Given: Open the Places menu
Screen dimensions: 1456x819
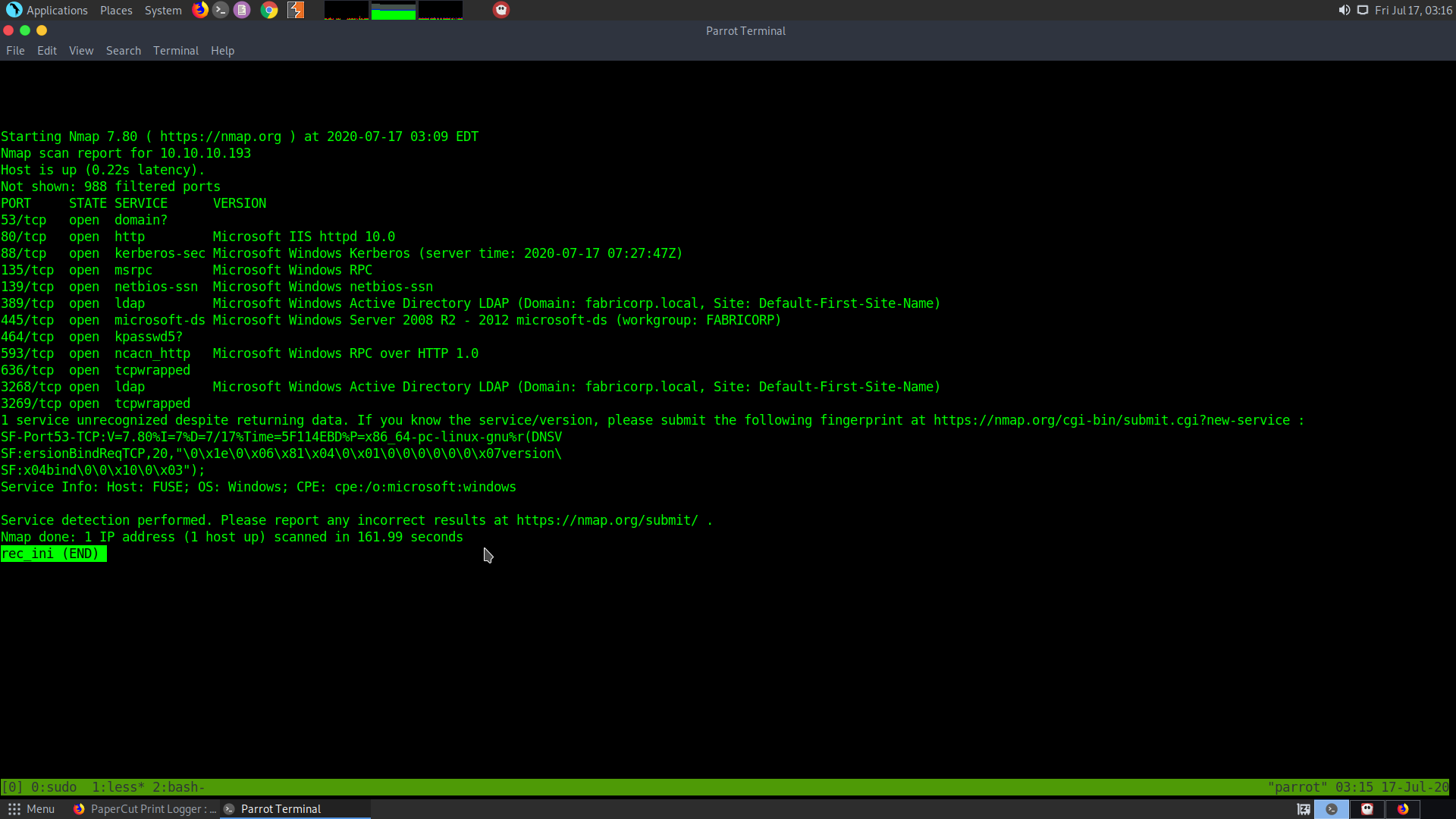Looking at the screenshot, I should (x=116, y=10).
